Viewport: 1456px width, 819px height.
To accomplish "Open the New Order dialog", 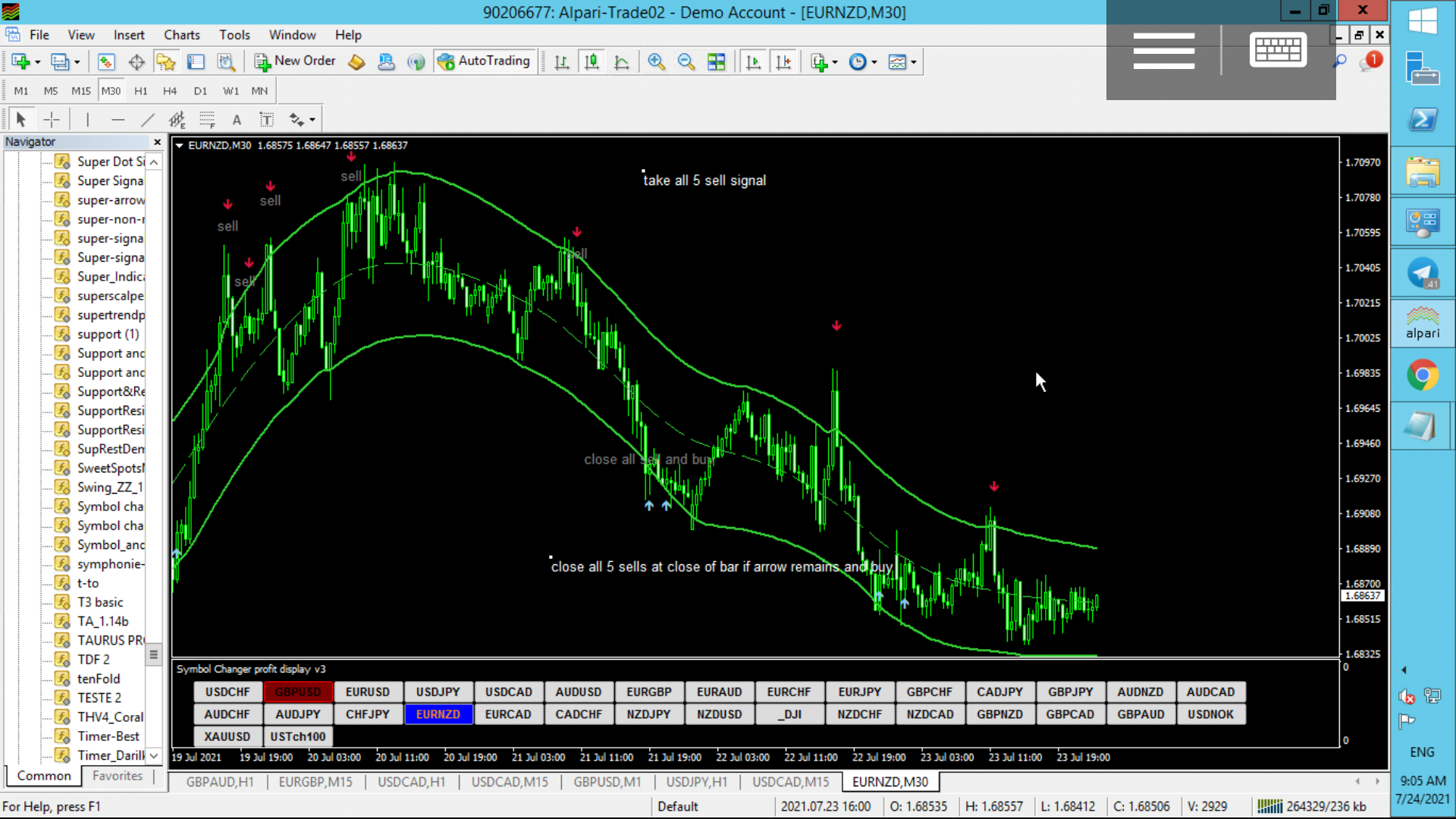I will (296, 61).
